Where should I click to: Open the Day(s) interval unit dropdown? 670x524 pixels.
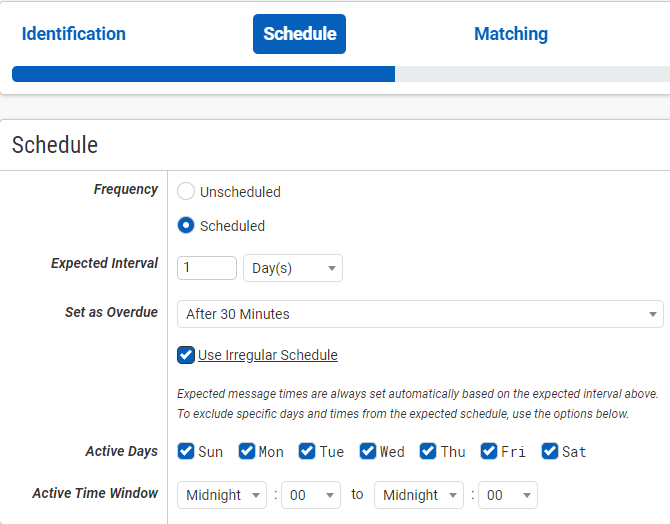[x=293, y=268]
